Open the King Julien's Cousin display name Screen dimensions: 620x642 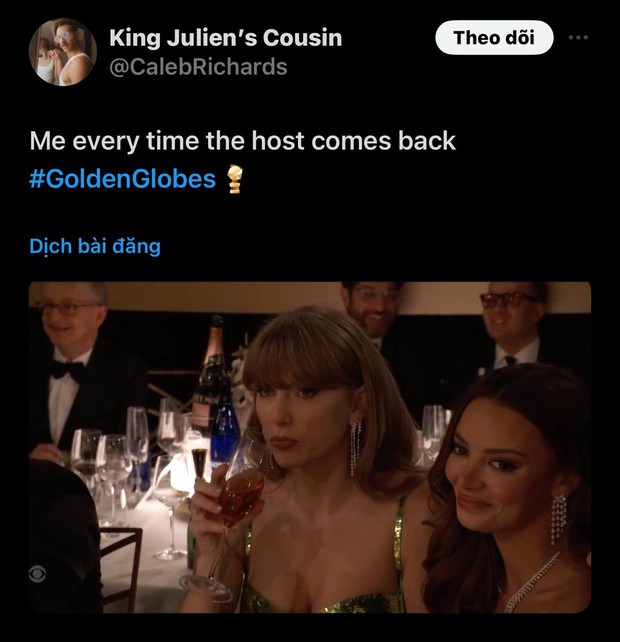tap(226, 38)
